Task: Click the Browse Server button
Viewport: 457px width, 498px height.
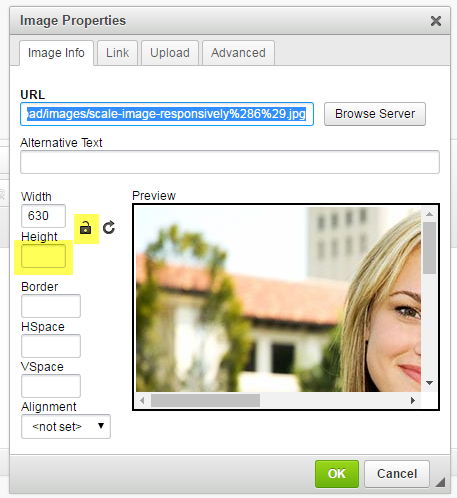Action: [375, 114]
